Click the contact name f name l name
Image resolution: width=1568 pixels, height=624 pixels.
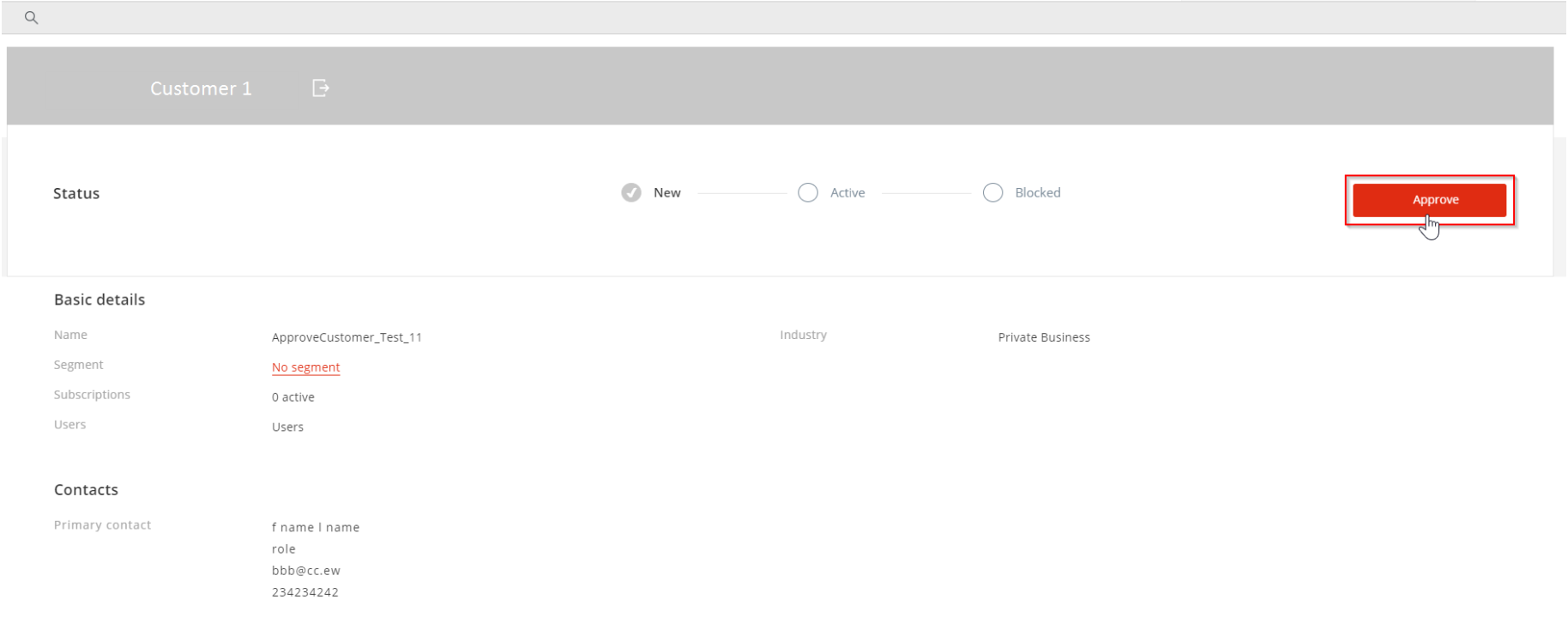coord(316,527)
